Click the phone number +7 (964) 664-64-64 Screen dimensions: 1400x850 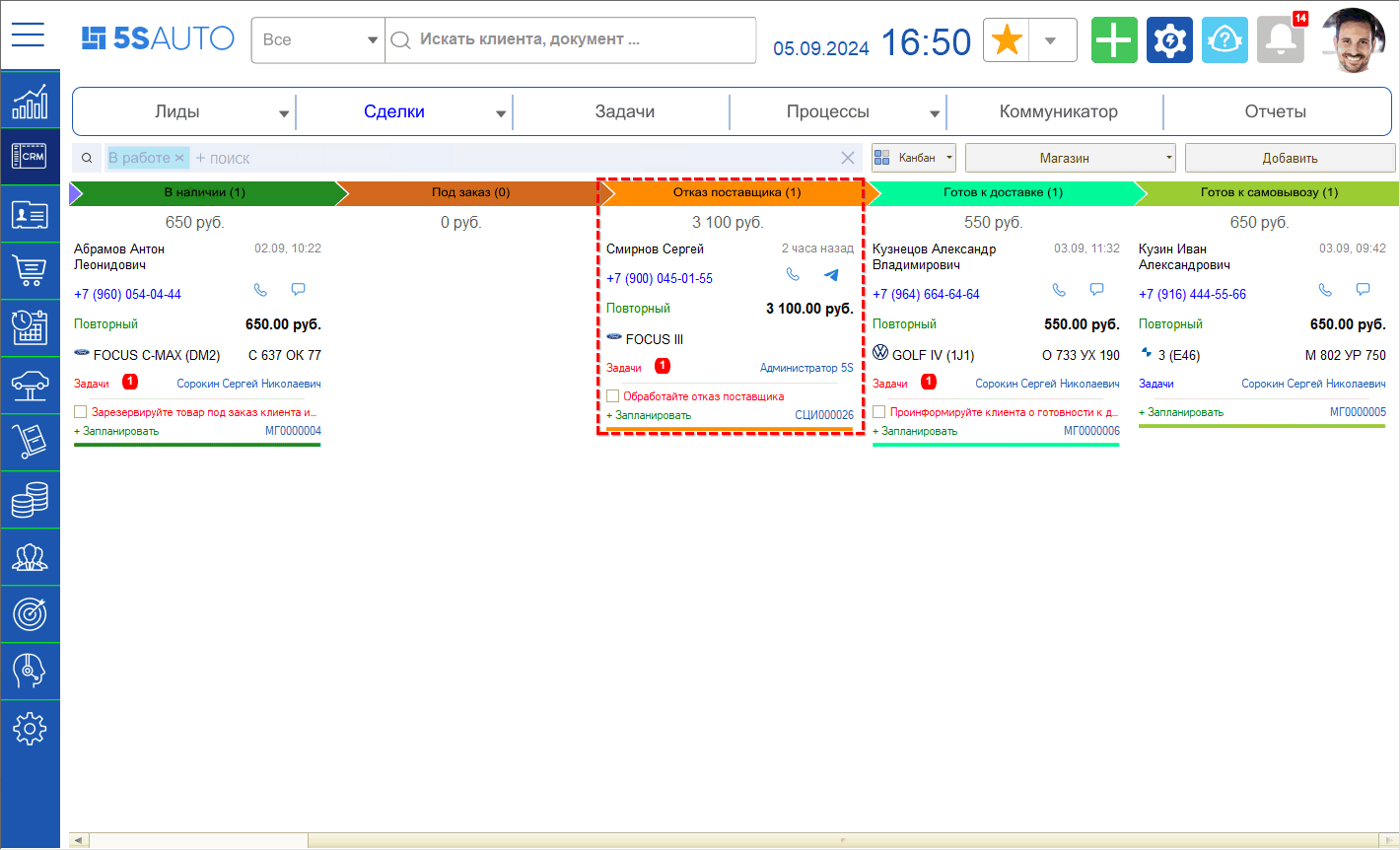[x=926, y=294]
